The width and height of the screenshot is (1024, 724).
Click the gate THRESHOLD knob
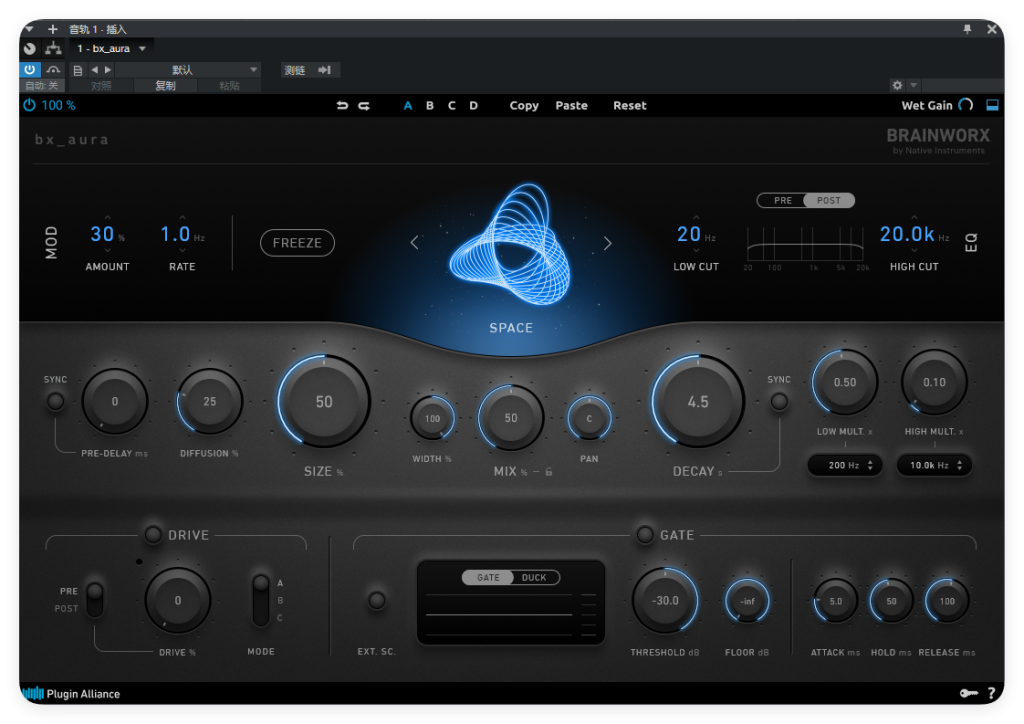(665, 601)
